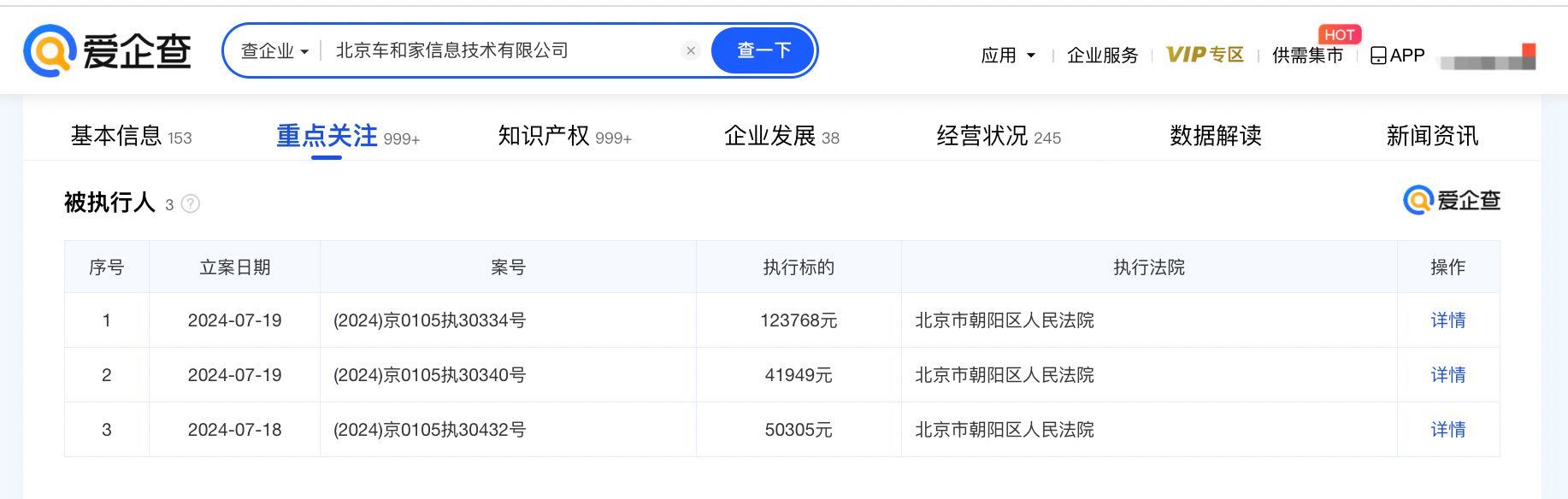
Task: Click the amount 50305元
Action: click(799, 430)
